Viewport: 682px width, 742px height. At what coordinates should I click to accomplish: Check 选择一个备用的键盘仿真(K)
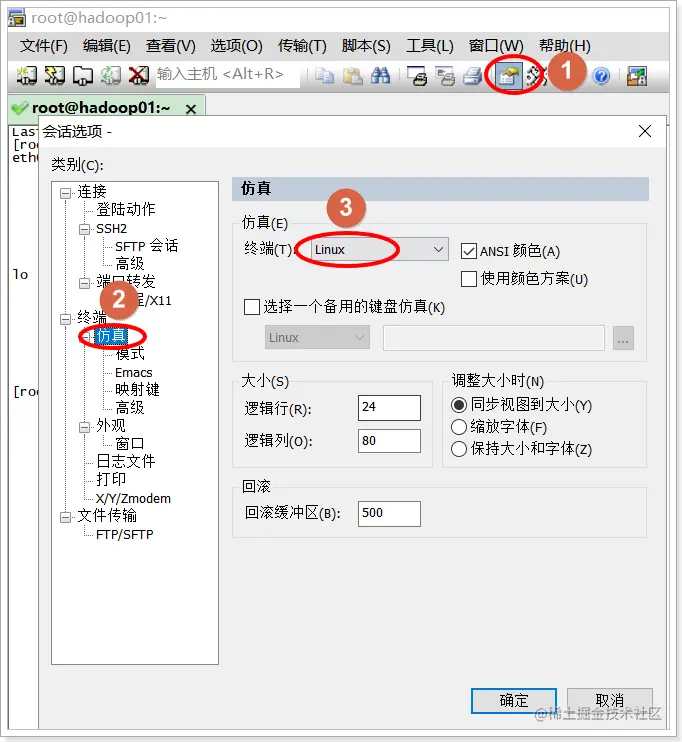[251, 307]
